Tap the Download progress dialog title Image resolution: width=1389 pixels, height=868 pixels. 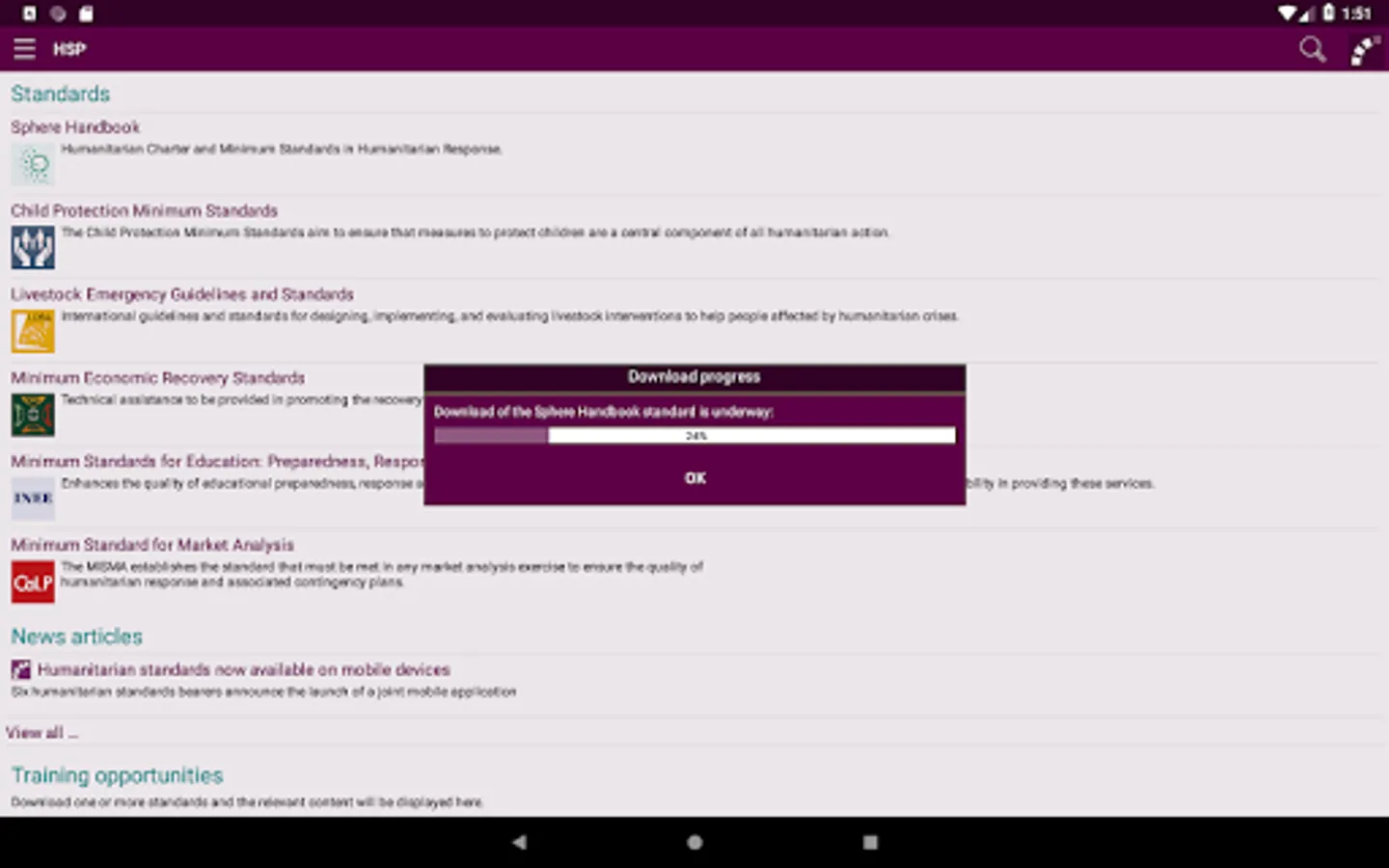[694, 377]
